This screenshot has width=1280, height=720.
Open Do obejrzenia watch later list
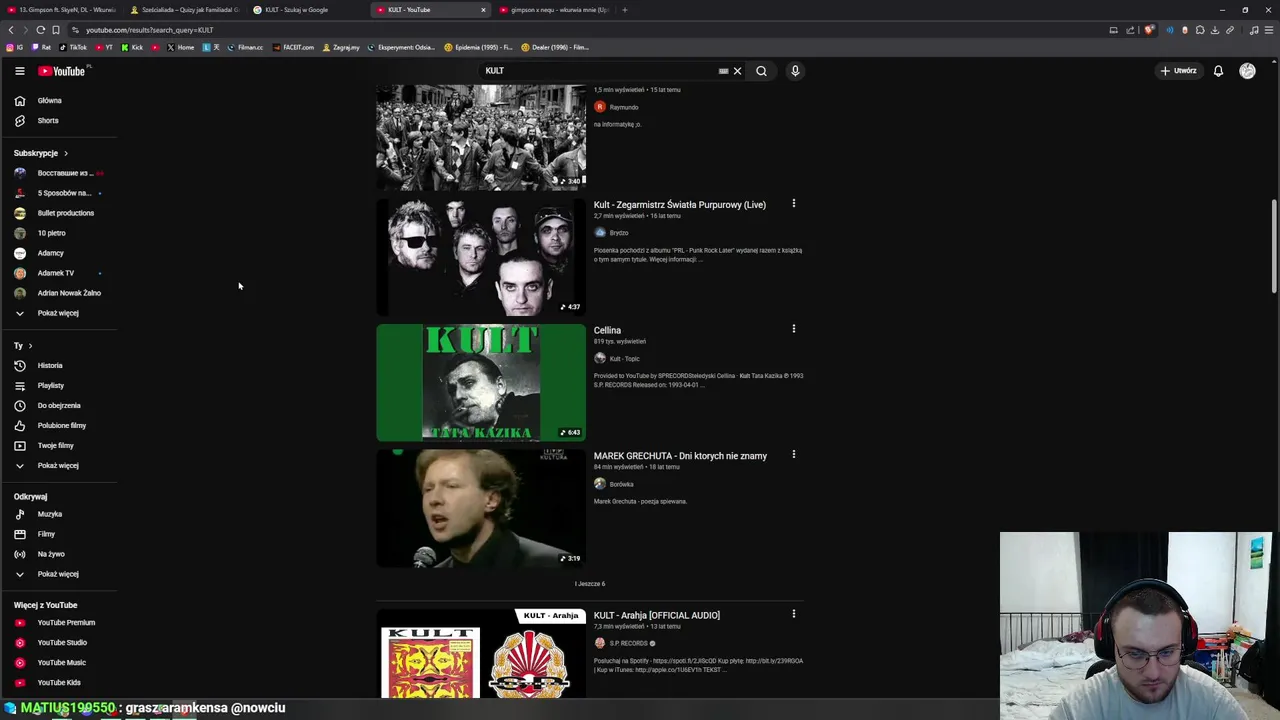click(x=58, y=406)
